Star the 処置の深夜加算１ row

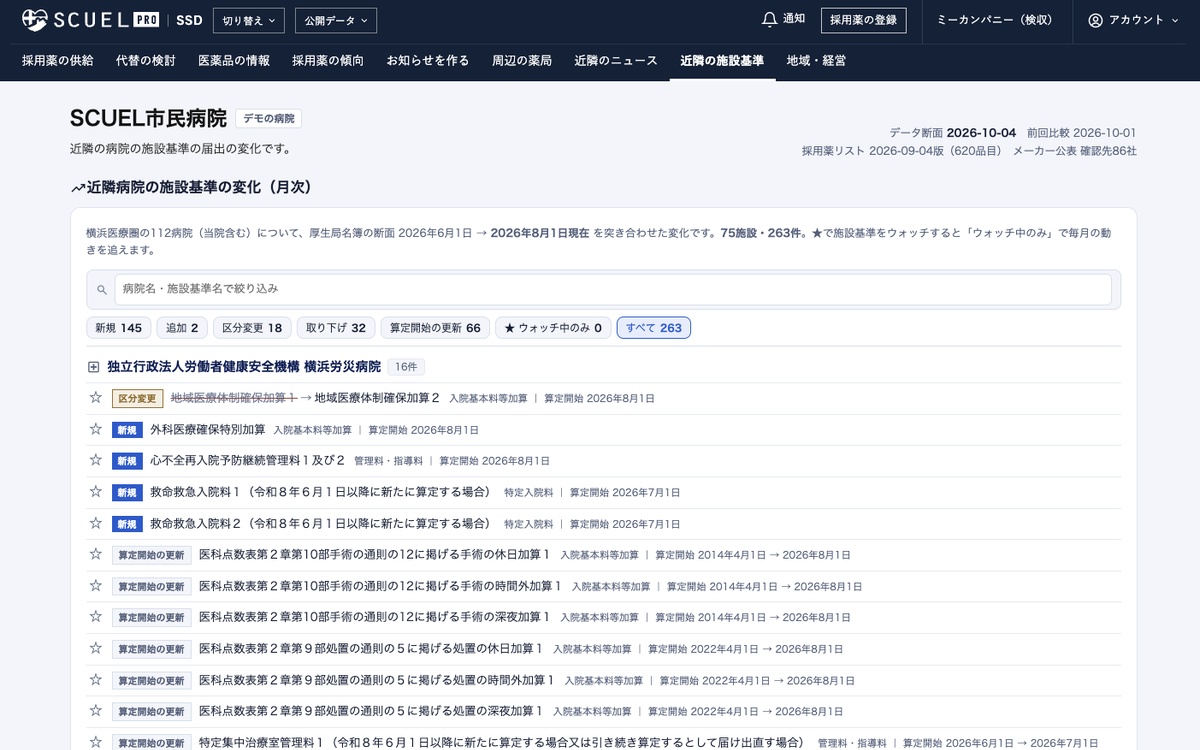click(96, 710)
